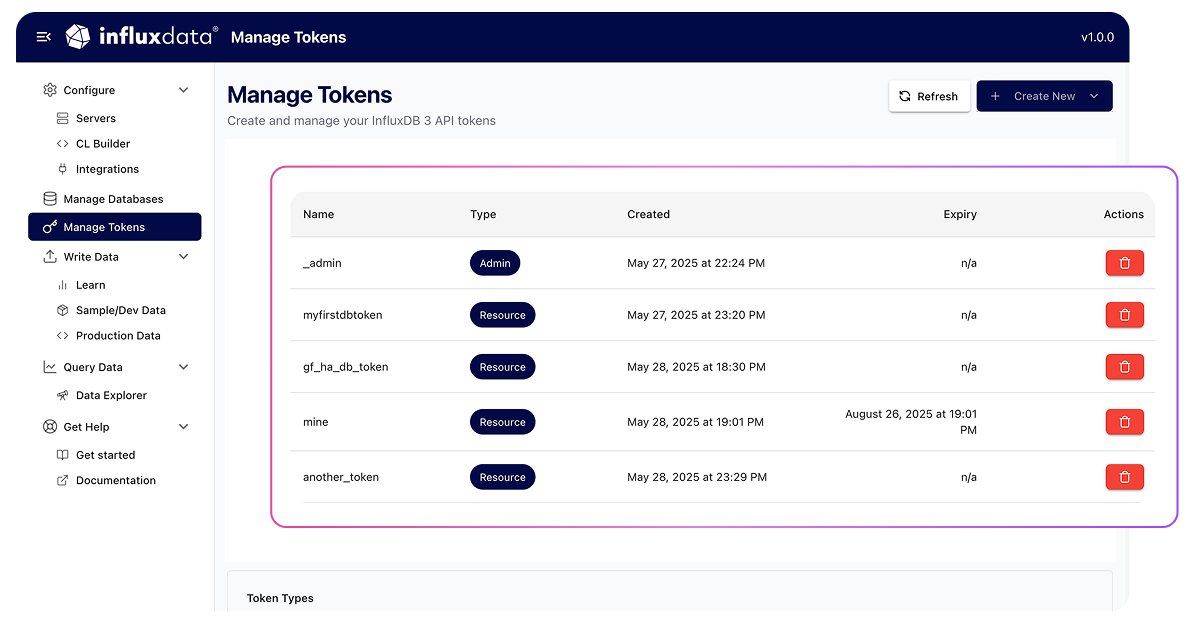1194x644 pixels.
Task: Click the InfluxData logo in header
Action: tap(142, 36)
